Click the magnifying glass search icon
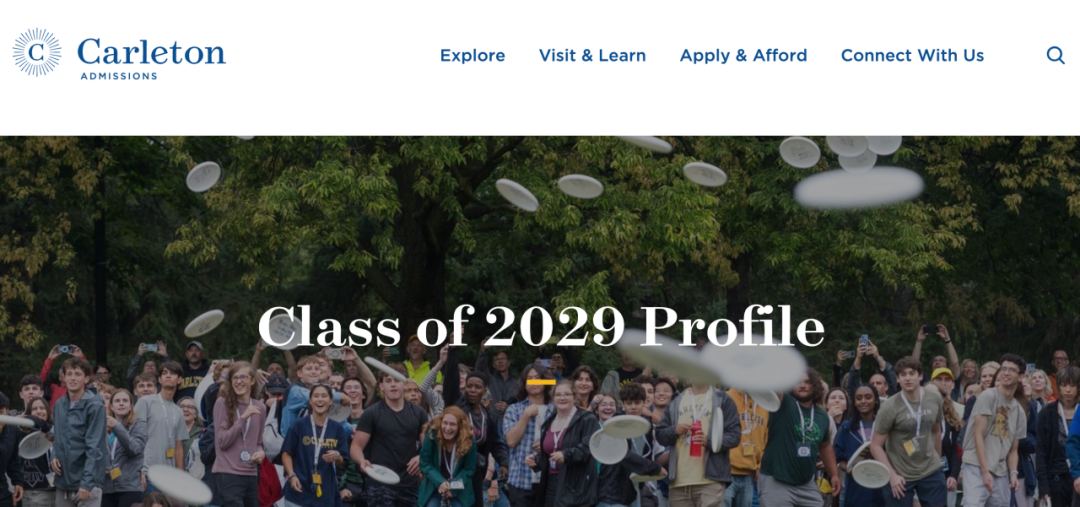 [1055, 56]
